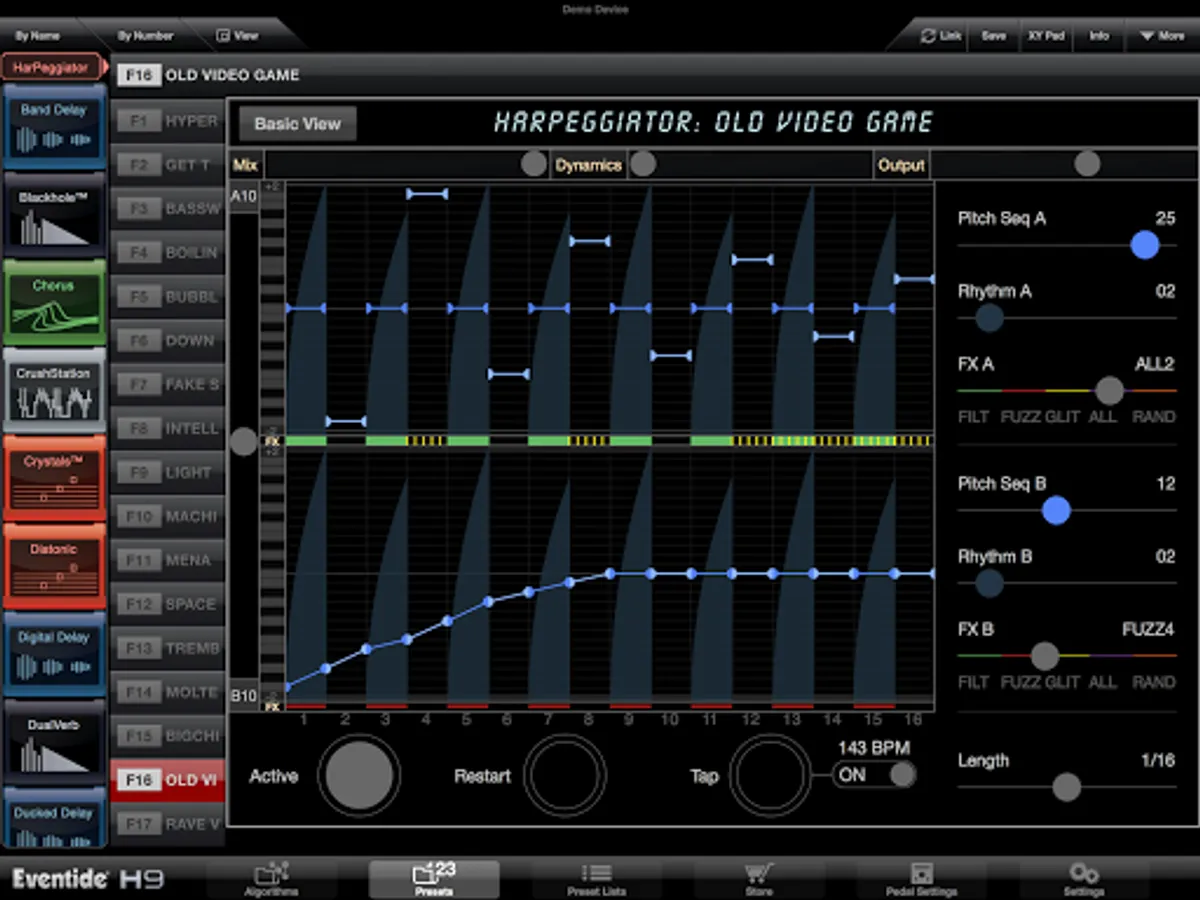Adjust the Dynamics slider knob
1200x900 pixels.
tap(643, 165)
